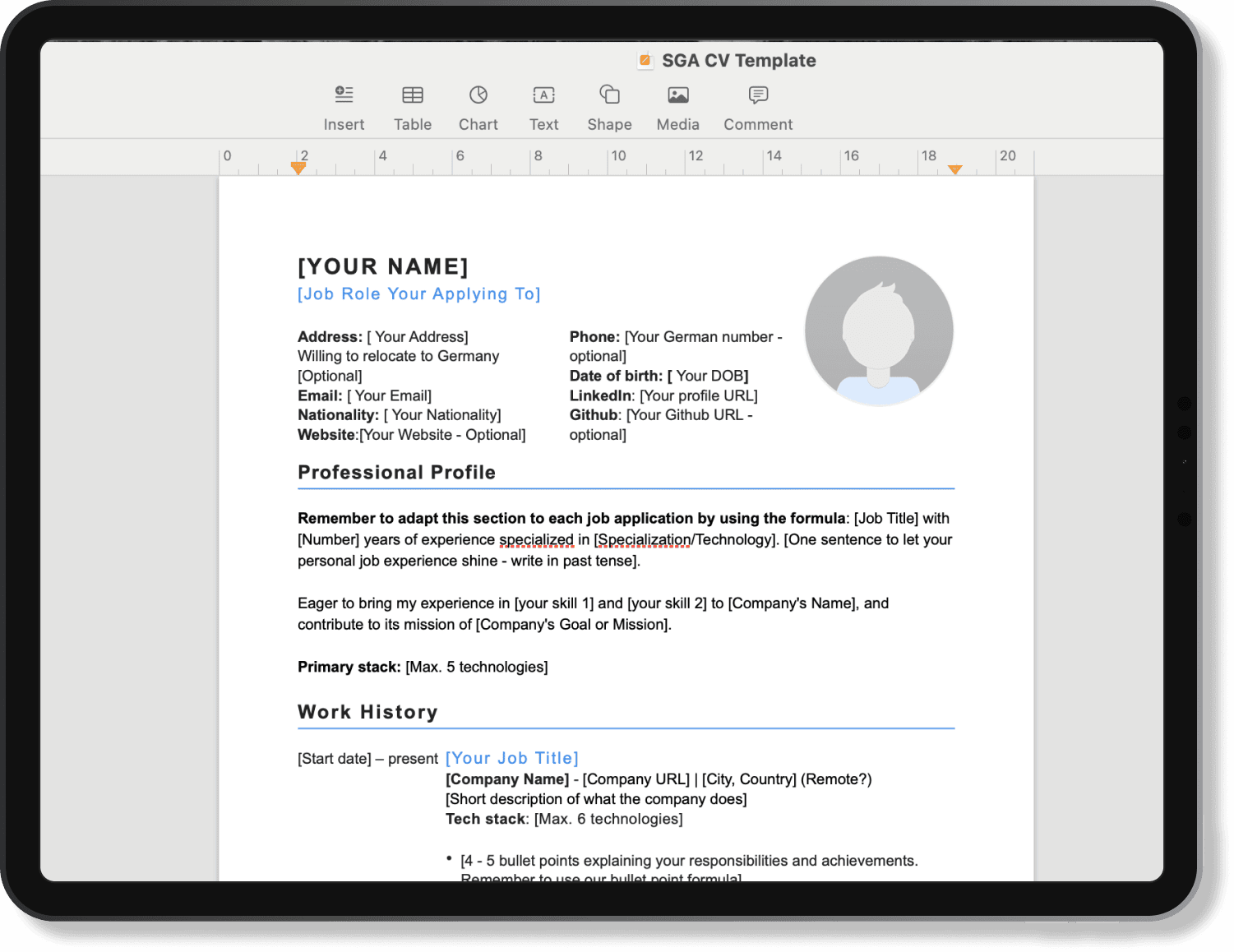Select the left indent marker on ruler

tap(298, 168)
